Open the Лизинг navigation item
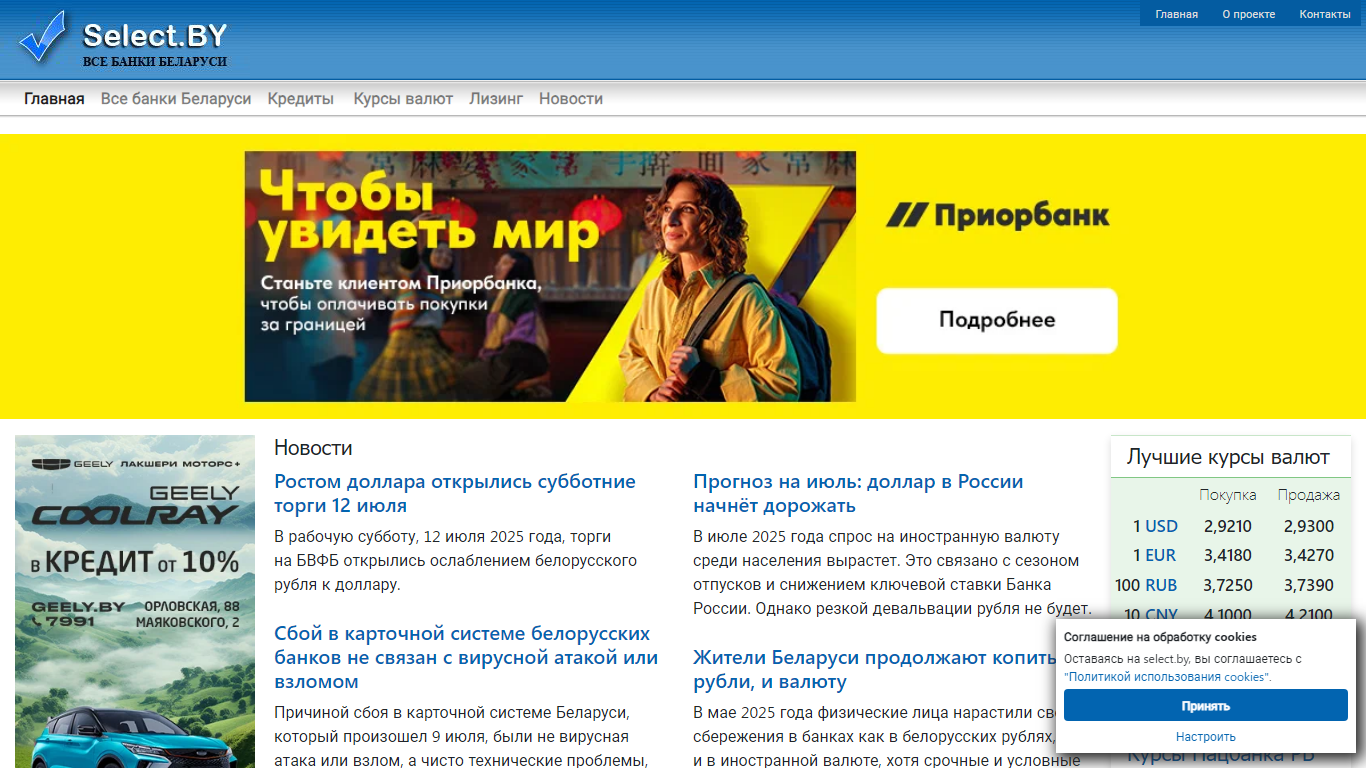This screenshot has height=768, width=1366. coord(496,99)
